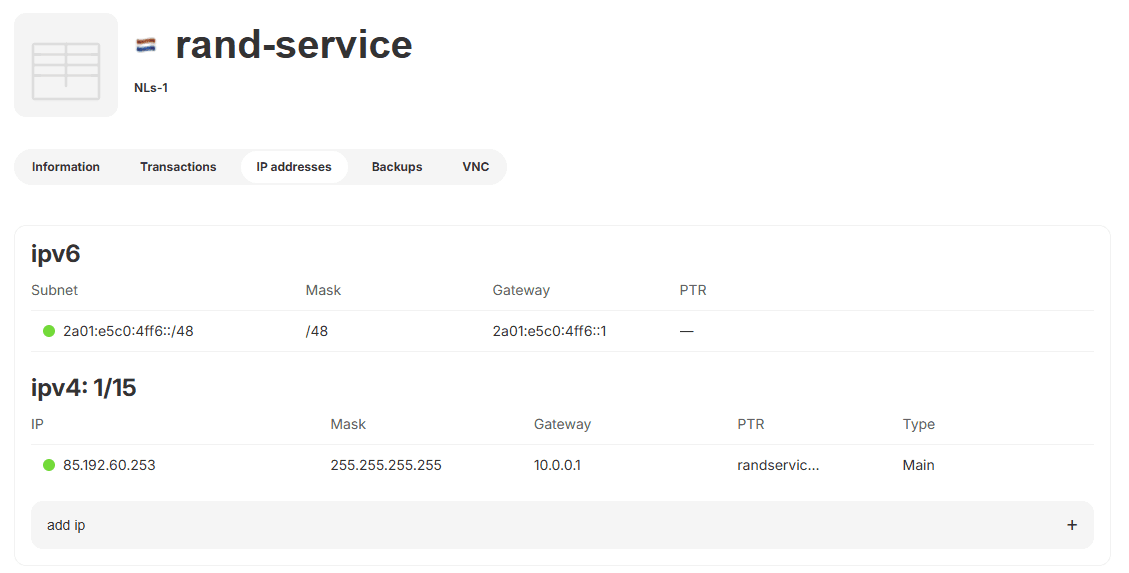
Task: Click the green status dot beside 85.192.60.253
Action: (49, 465)
